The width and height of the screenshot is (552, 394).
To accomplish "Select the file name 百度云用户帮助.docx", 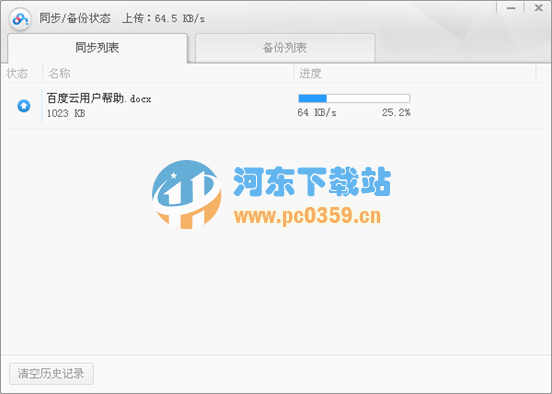I will click(x=99, y=98).
